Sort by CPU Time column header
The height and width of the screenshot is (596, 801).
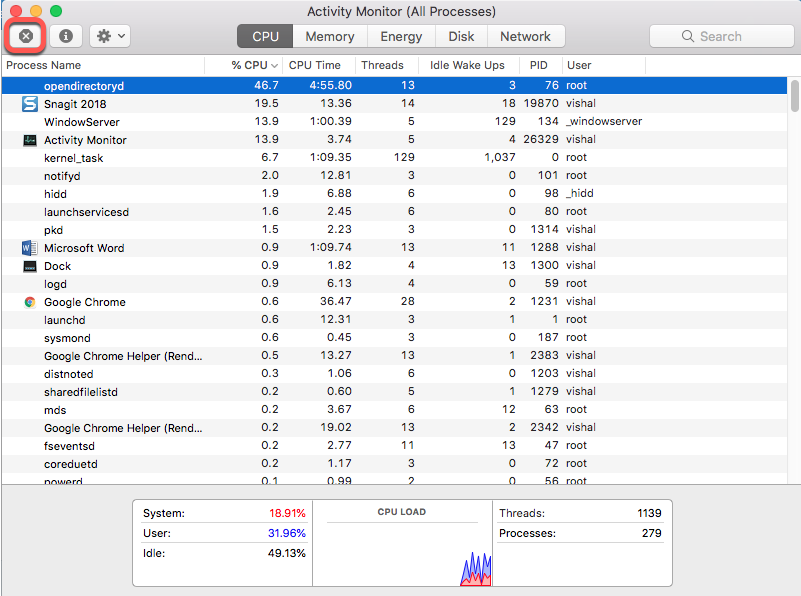[x=318, y=65]
